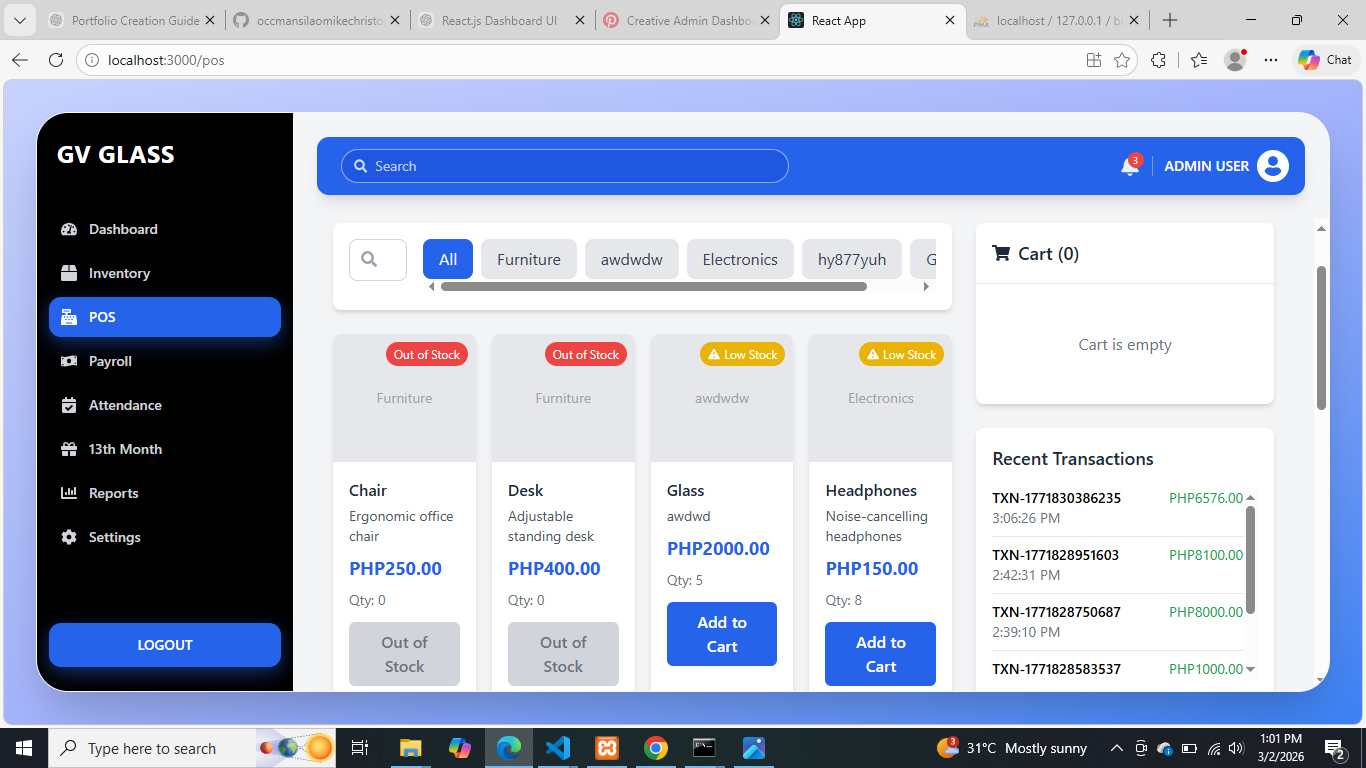Click the Desk Out of Stock button

pos(563,654)
